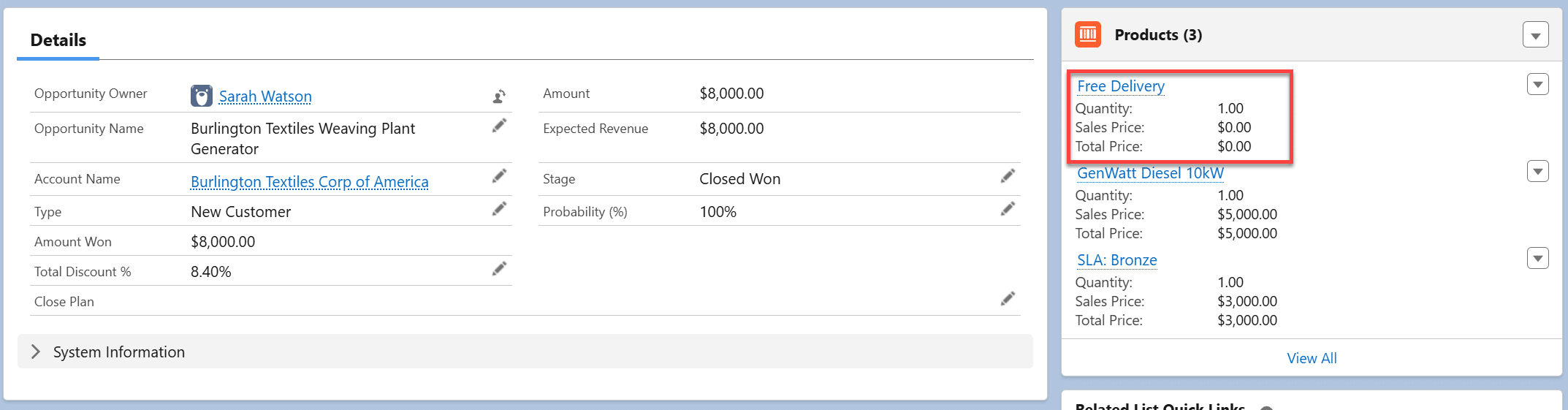Click the change owner icon beside Sarah Watson
The height and width of the screenshot is (410, 1568).
pyautogui.click(x=499, y=96)
